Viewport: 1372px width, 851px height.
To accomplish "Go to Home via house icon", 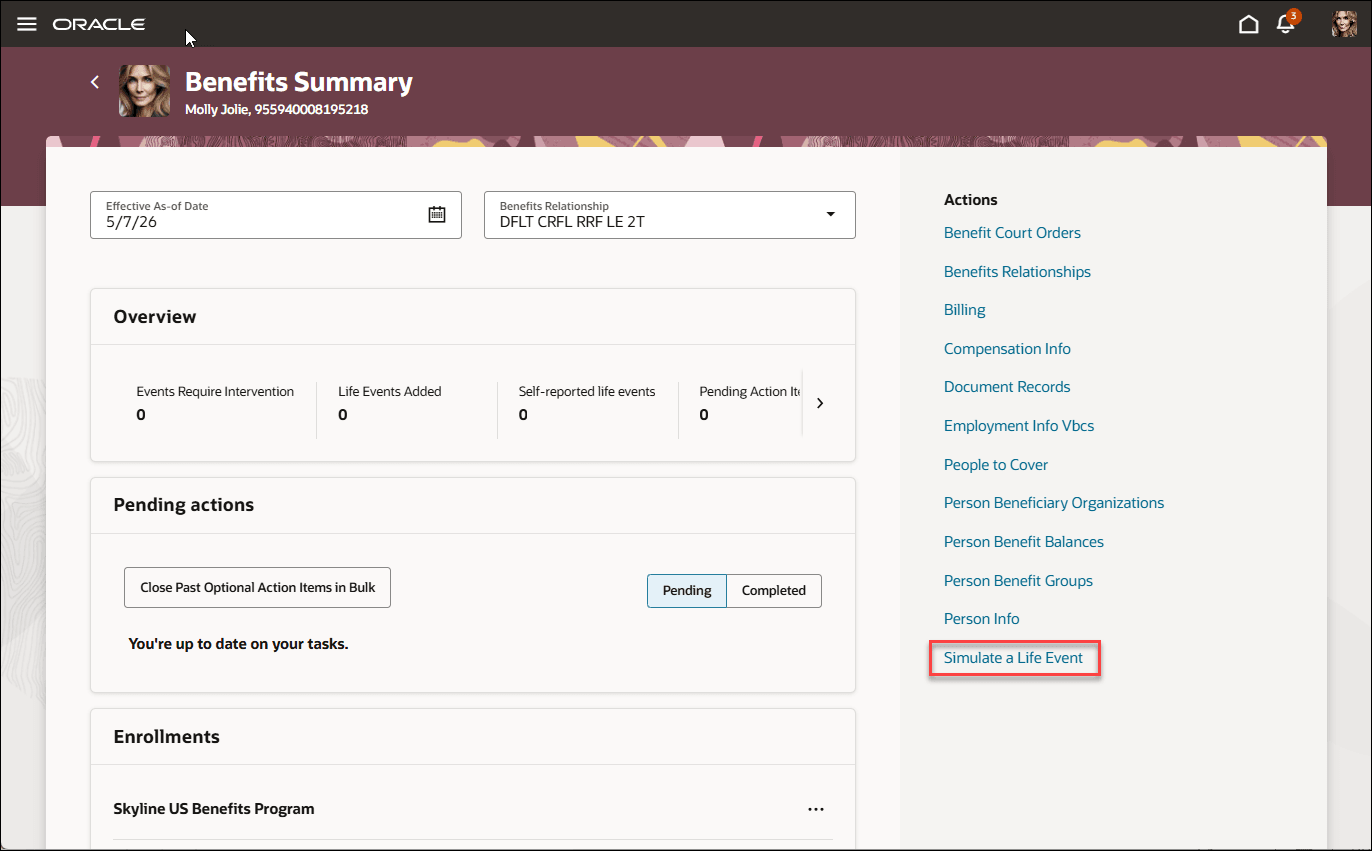I will [1248, 24].
